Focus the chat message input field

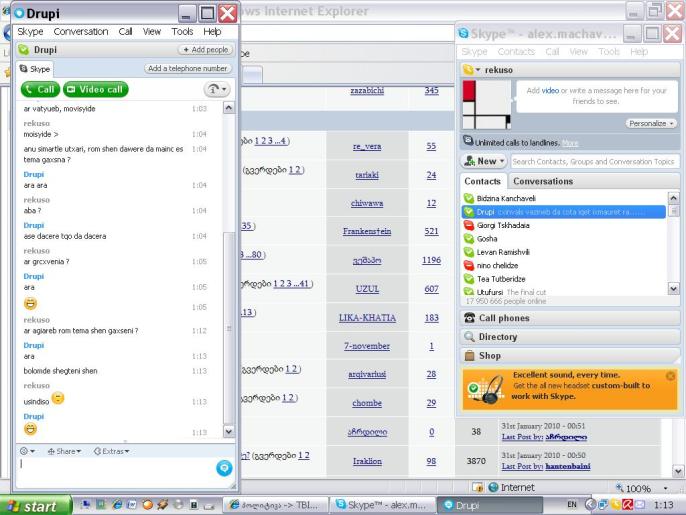pos(116,472)
